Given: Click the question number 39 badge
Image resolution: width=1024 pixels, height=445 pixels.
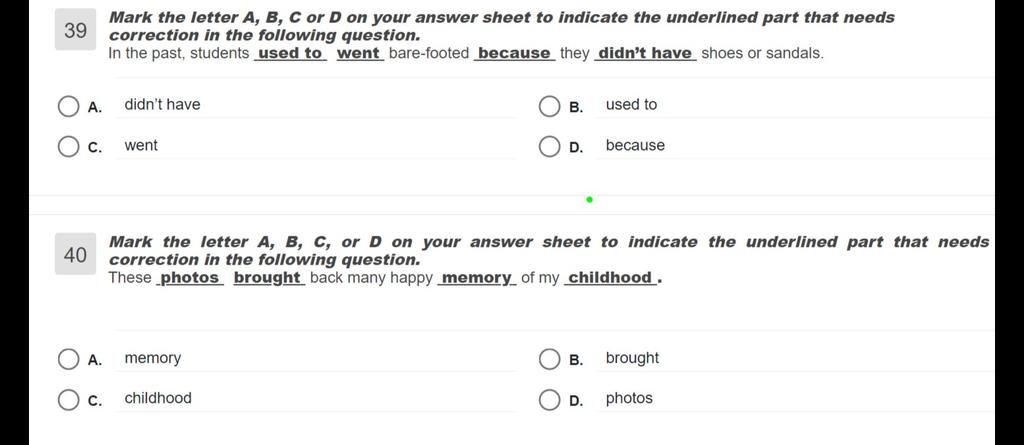Looking at the screenshot, I should pos(75,30).
